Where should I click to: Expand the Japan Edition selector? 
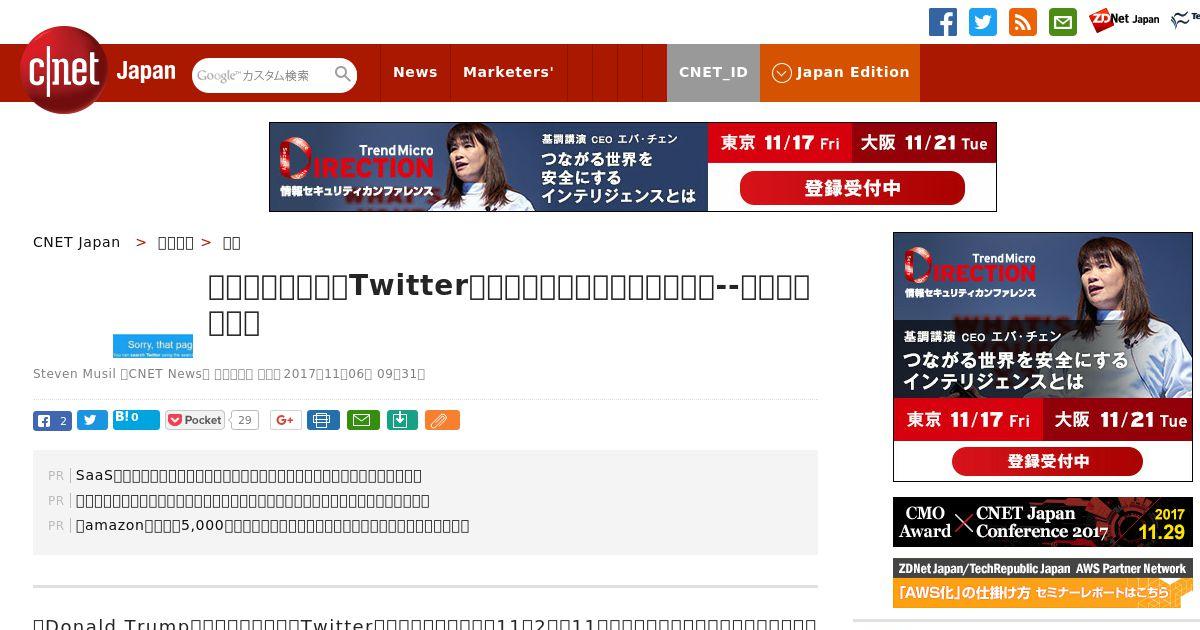(x=840, y=72)
